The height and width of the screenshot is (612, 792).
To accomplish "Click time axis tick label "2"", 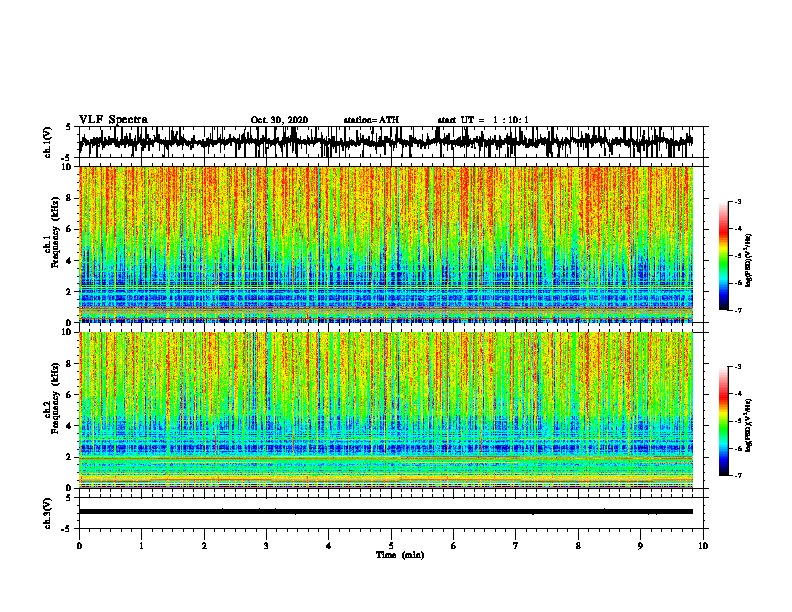I will [204, 546].
